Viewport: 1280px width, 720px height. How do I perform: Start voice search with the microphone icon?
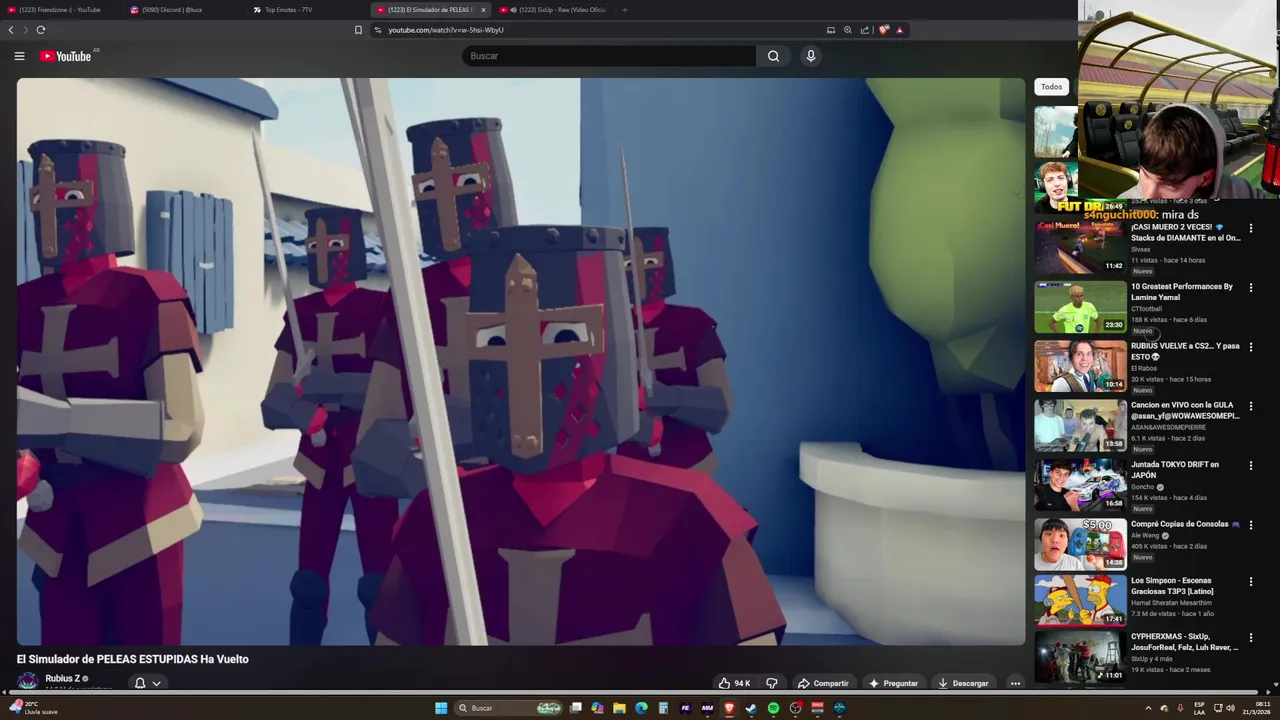tap(811, 56)
